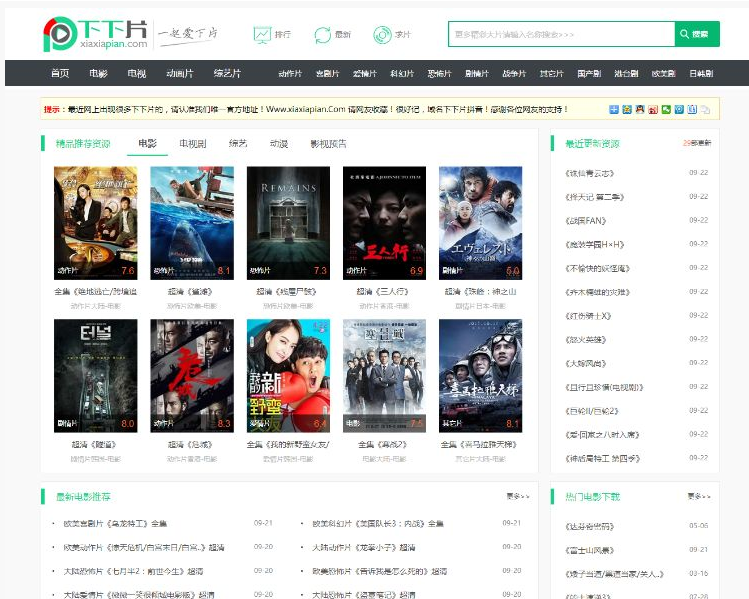Open 《巨轮II/巨轮2》 in recent updates

tap(592, 411)
